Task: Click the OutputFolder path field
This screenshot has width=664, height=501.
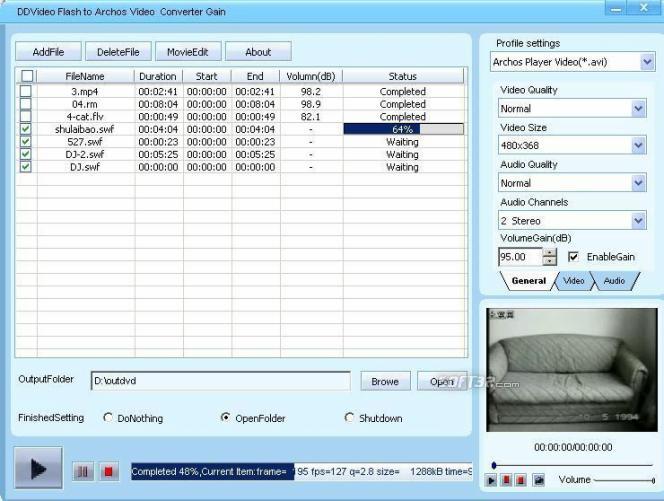Action: pyautogui.click(x=221, y=381)
